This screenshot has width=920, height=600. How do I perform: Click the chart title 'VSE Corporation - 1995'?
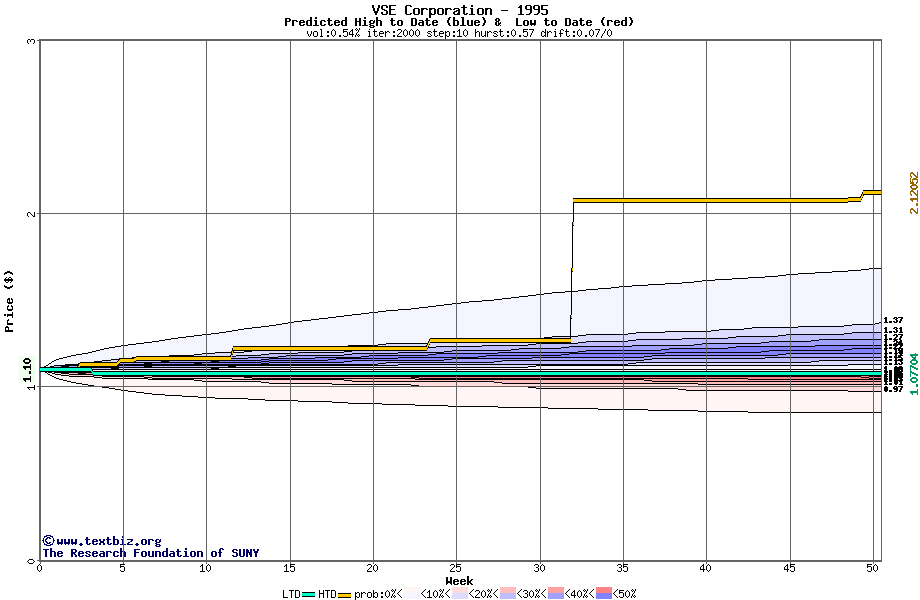pyautogui.click(x=460, y=10)
